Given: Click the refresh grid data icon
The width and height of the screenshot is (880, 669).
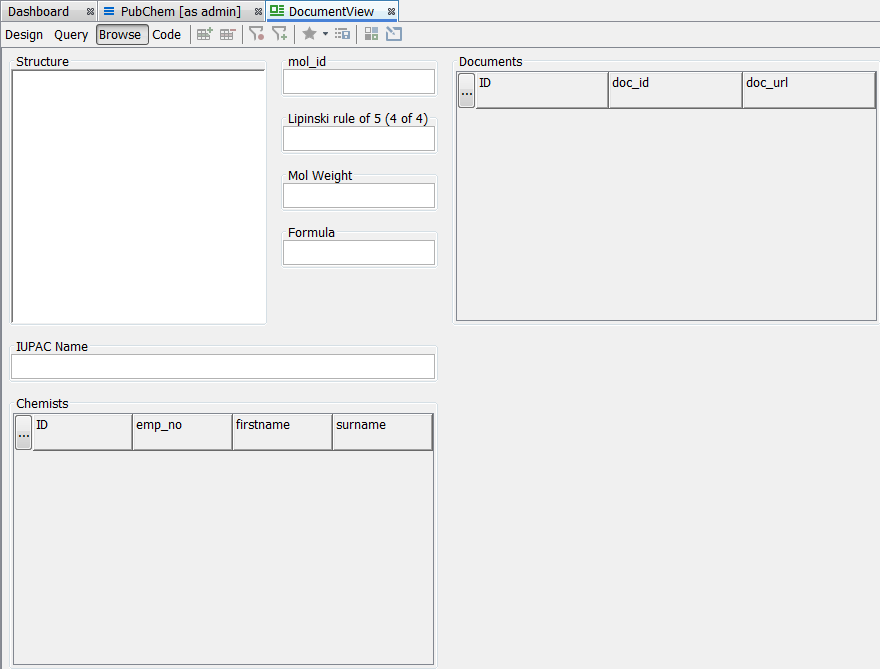Looking at the screenshot, I should [x=342, y=33].
